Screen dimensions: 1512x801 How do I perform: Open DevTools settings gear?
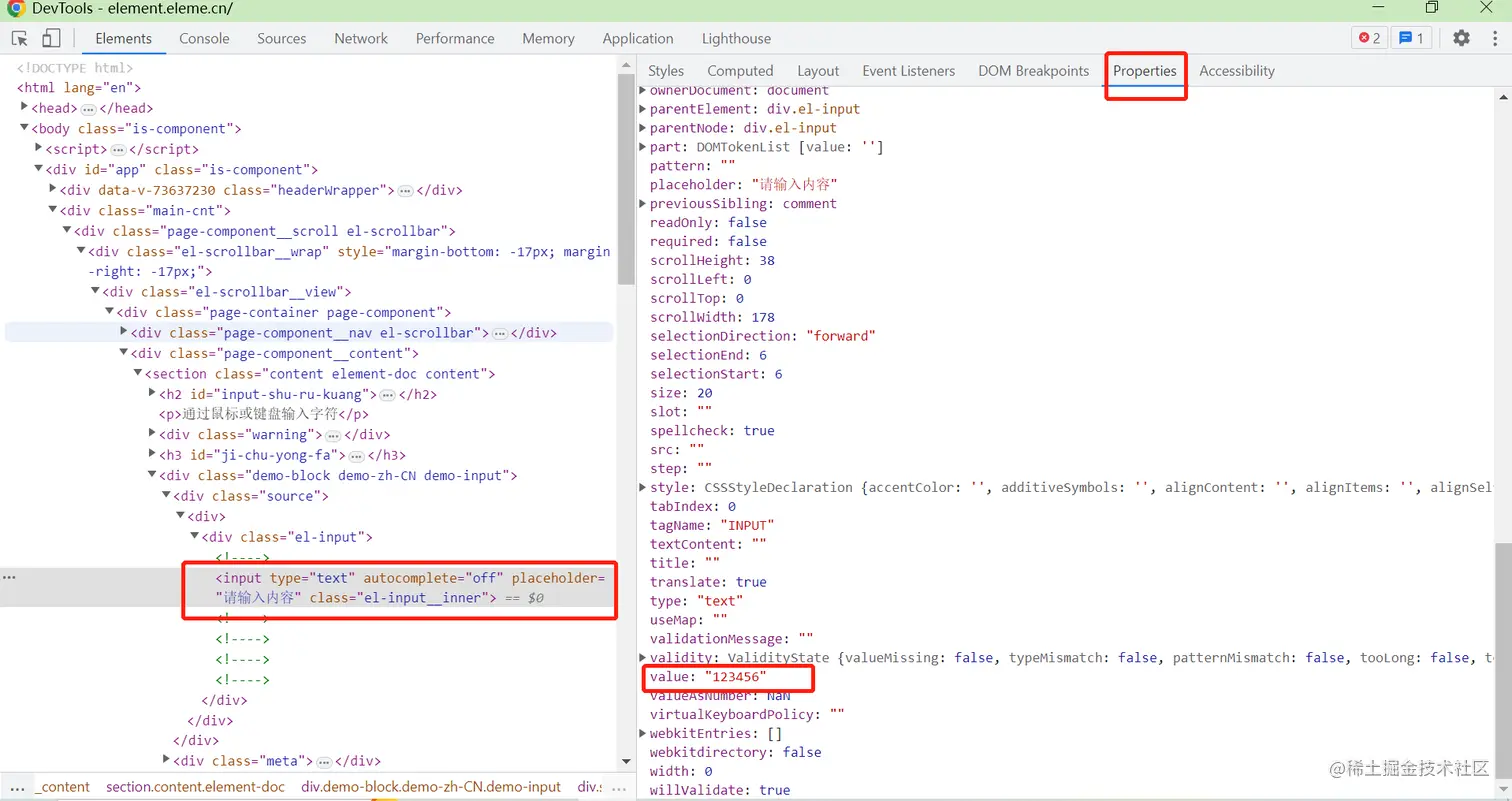(1462, 38)
